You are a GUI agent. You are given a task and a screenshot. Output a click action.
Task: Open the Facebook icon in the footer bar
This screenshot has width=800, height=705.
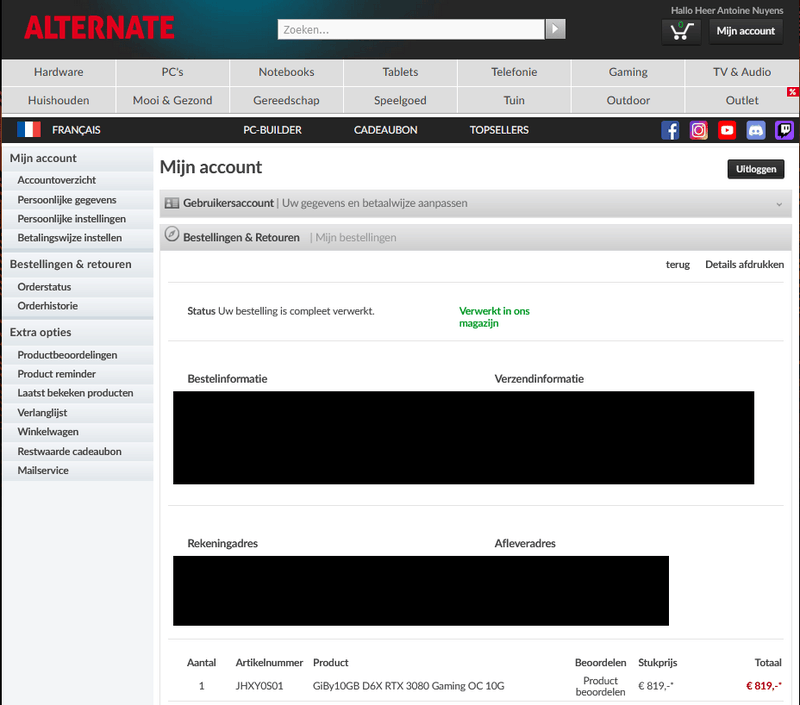click(670, 130)
